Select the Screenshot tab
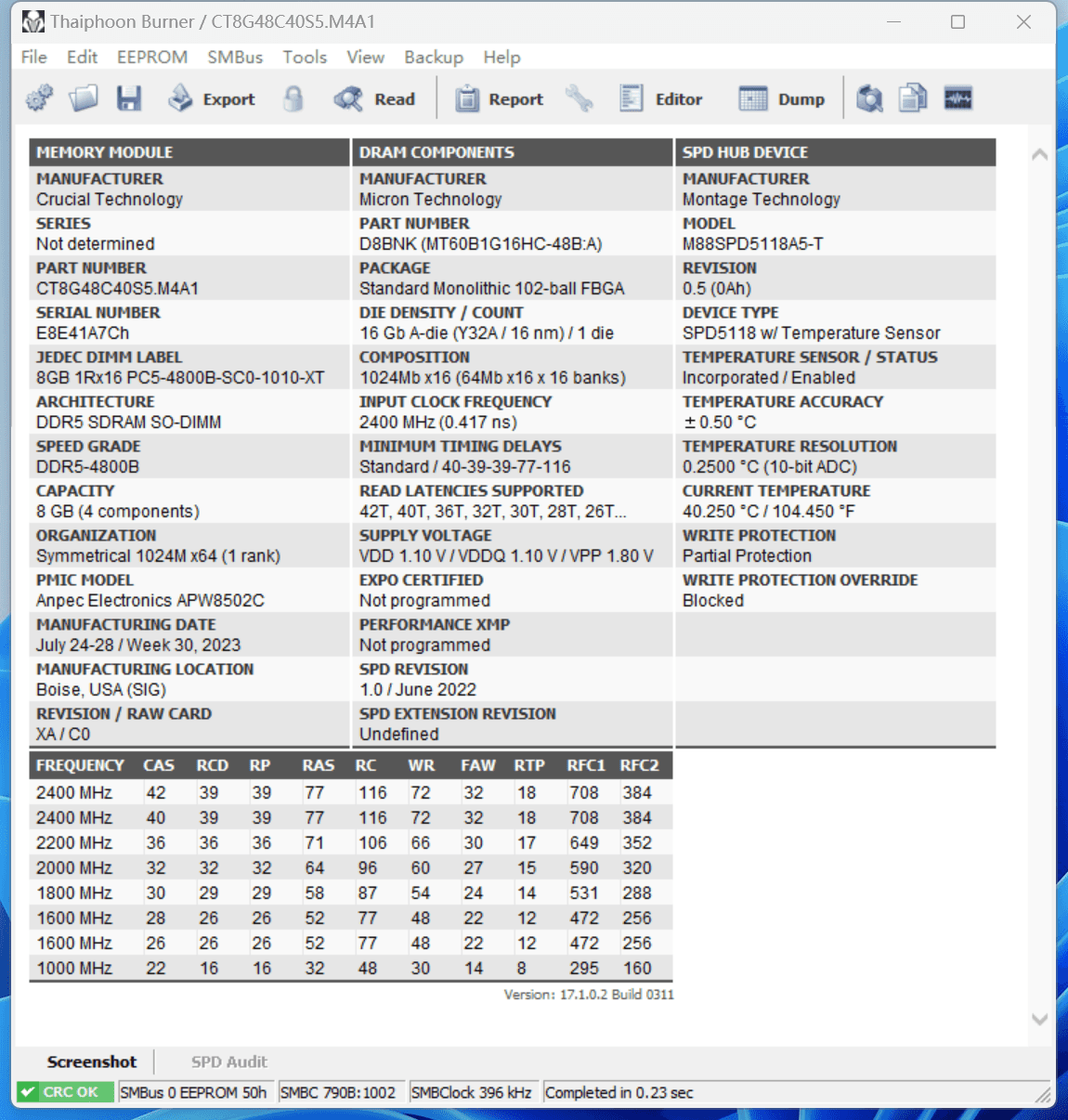The image size is (1068, 1120). 92,1061
